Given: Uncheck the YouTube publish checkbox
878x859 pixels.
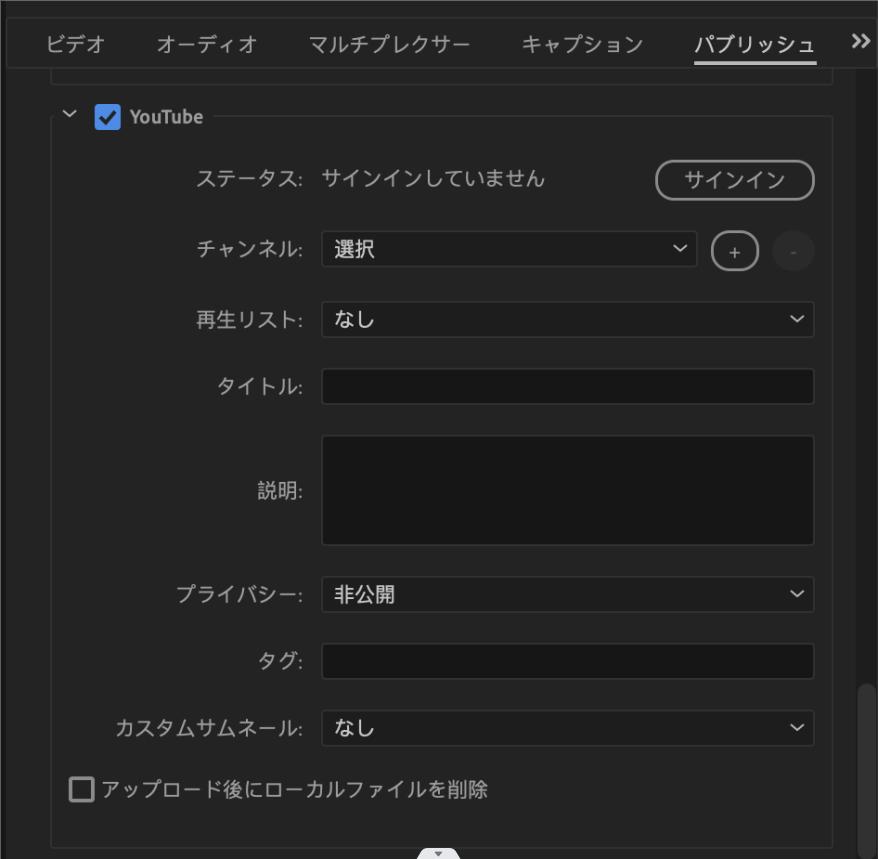Looking at the screenshot, I should 107,117.
